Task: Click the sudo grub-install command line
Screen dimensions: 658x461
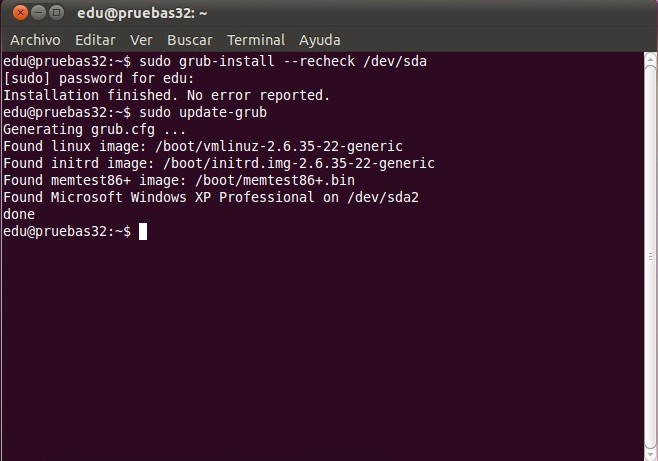Action: pos(215,61)
